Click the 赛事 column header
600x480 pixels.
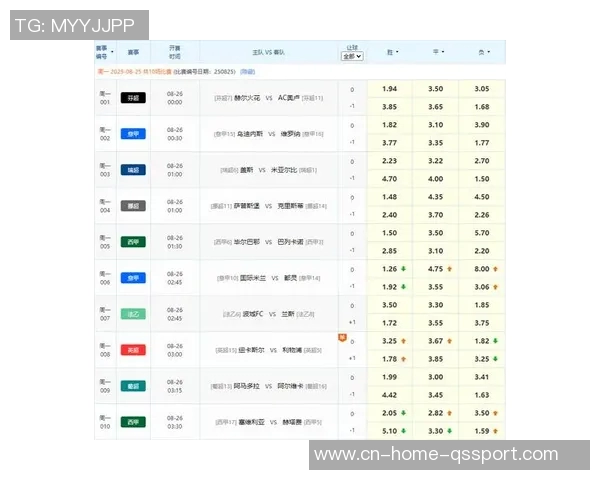133,52
